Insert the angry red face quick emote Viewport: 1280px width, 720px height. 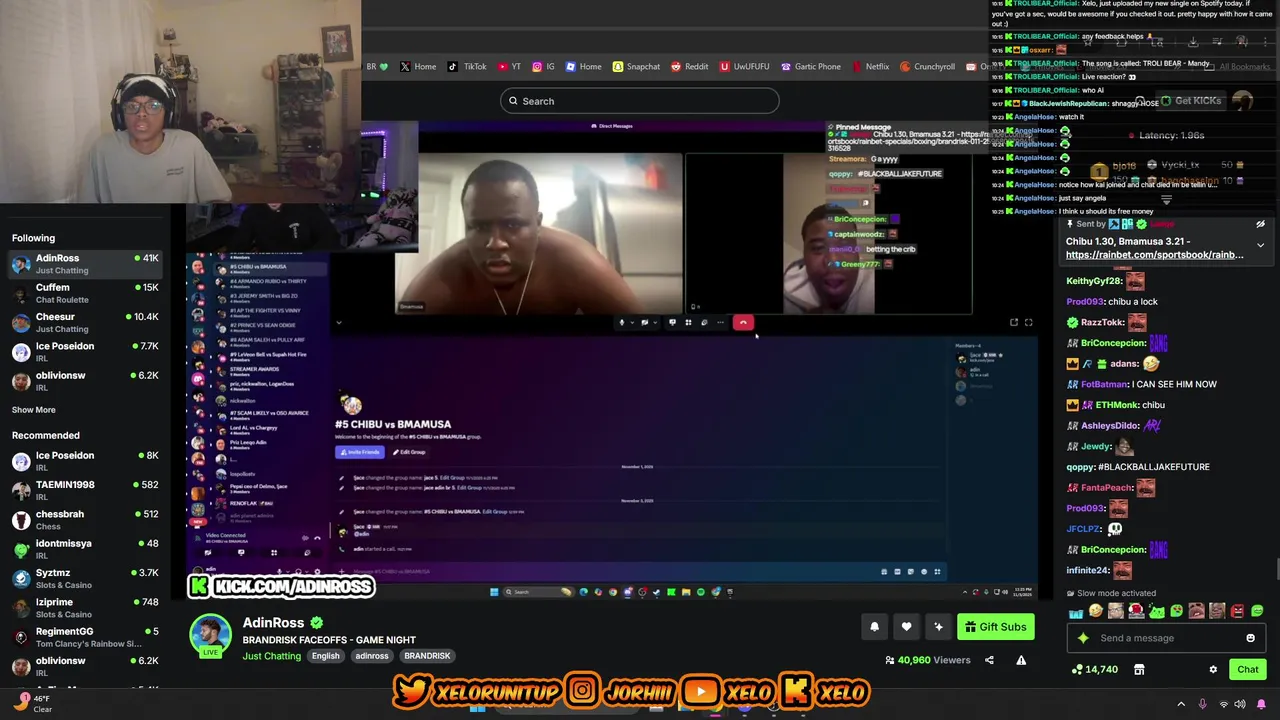click(x=1237, y=611)
